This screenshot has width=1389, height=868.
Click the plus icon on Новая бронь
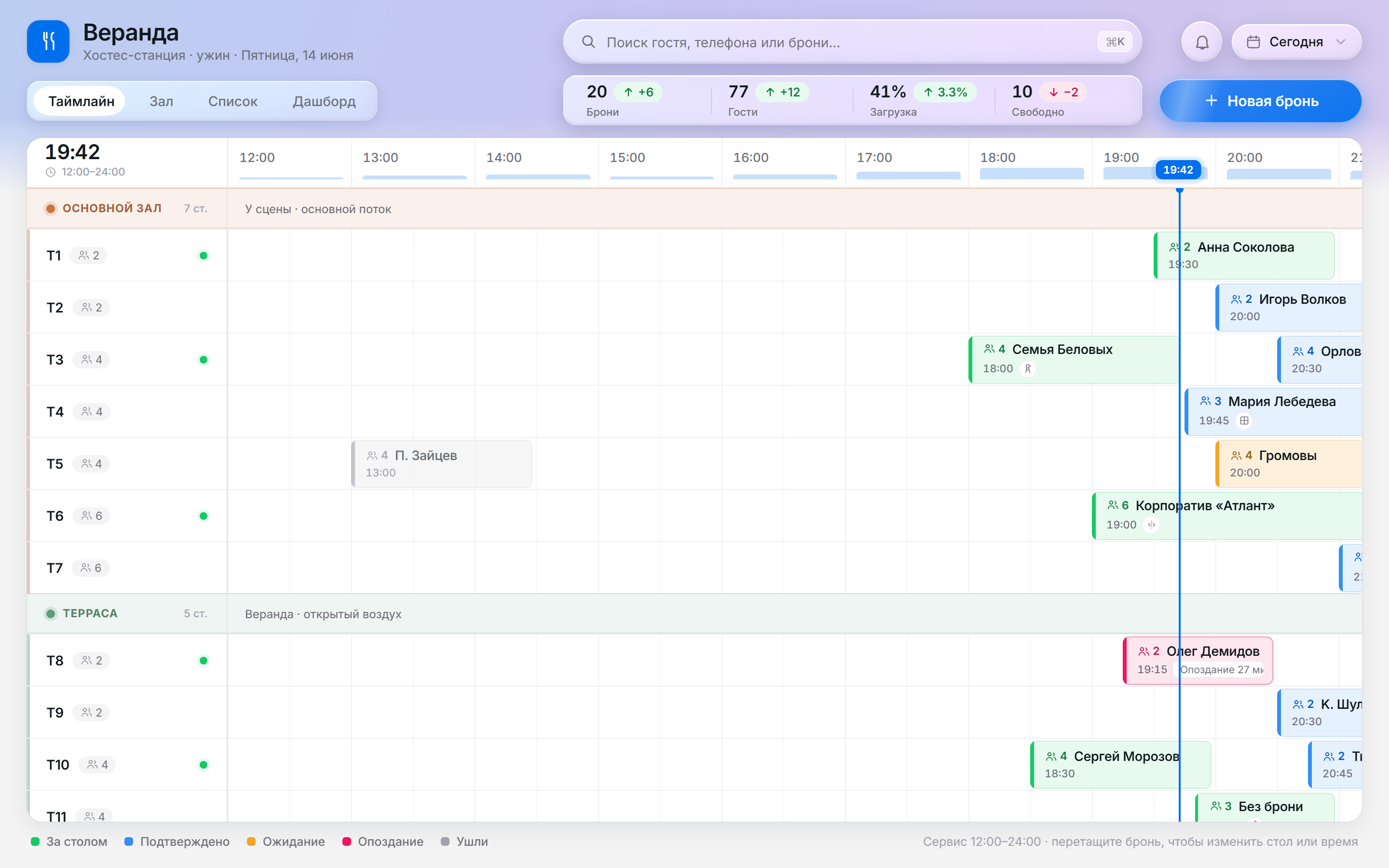tap(1211, 101)
